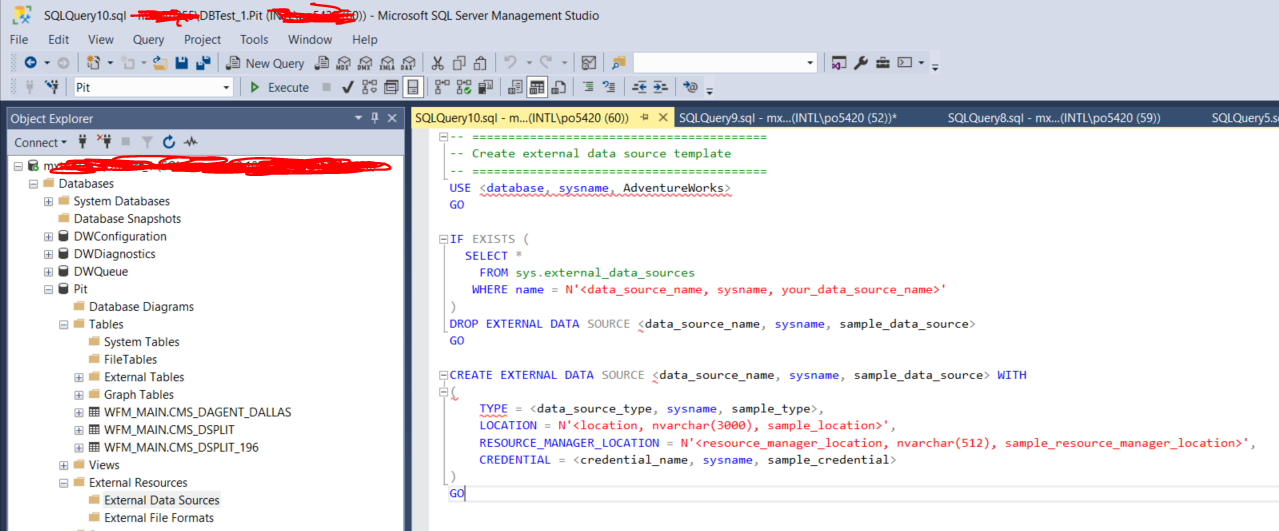Refresh the Object Explorer tree
Screen dimensions: 1279x531
(168, 142)
